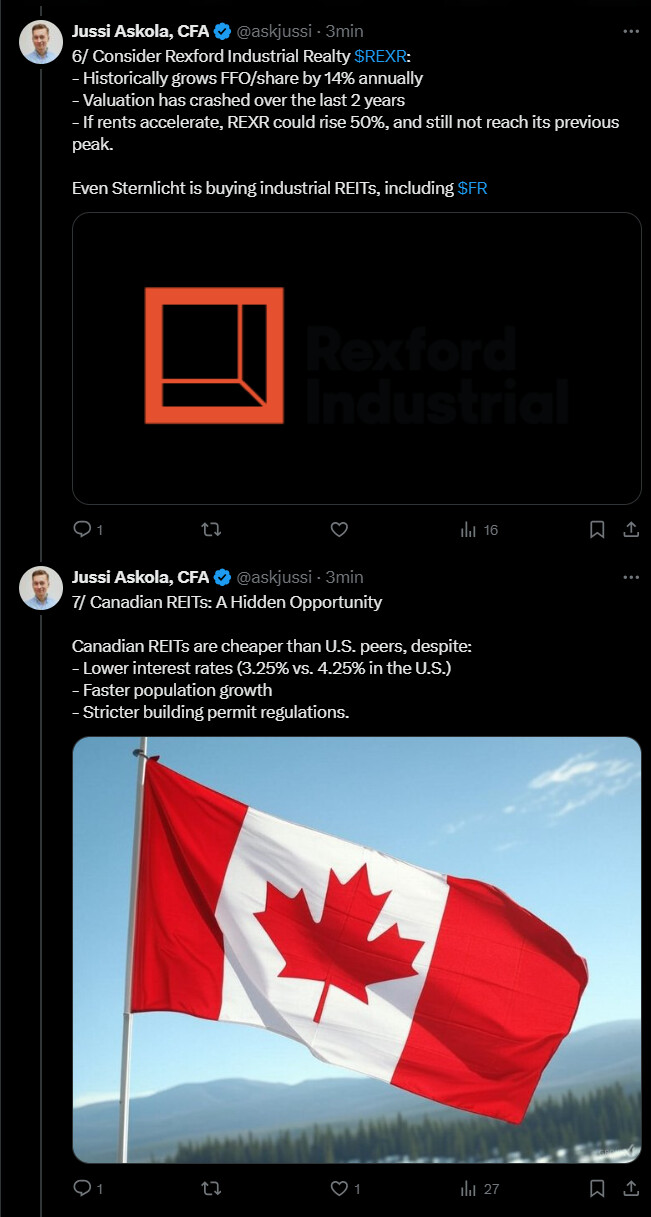The image size is (651, 1217).
Task: Like the Canadian REITs tweet
Action: (x=339, y=1188)
